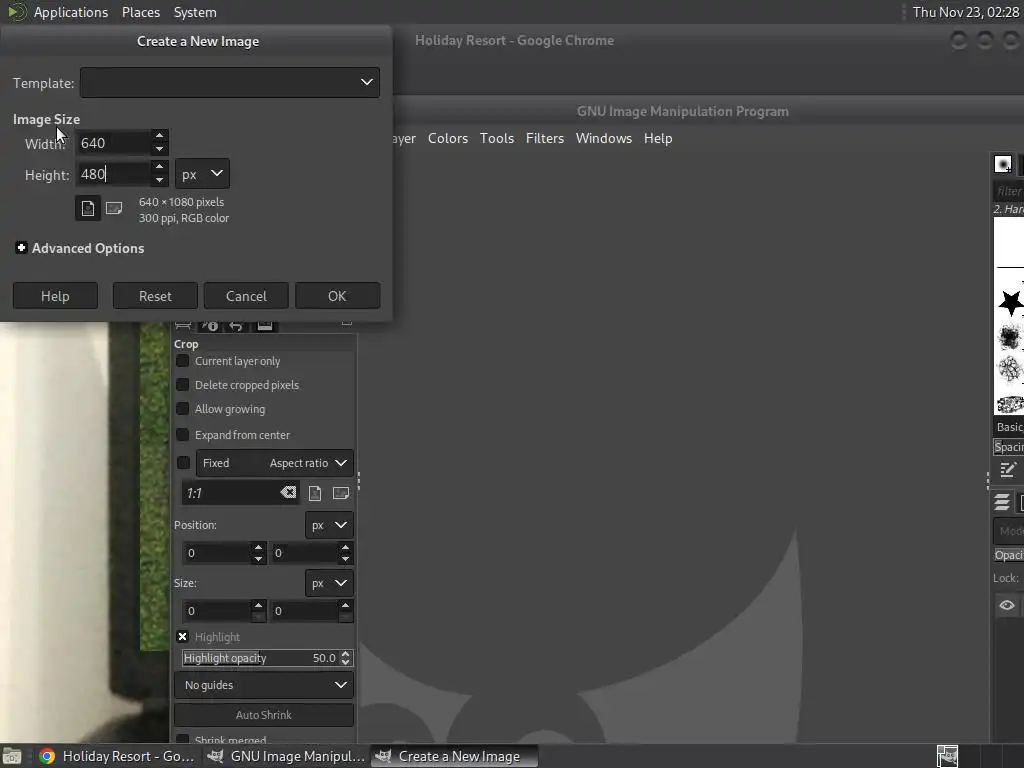The width and height of the screenshot is (1024, 768).
Task: Click the Opacity slider in the layers dock
Action: 1008,555
